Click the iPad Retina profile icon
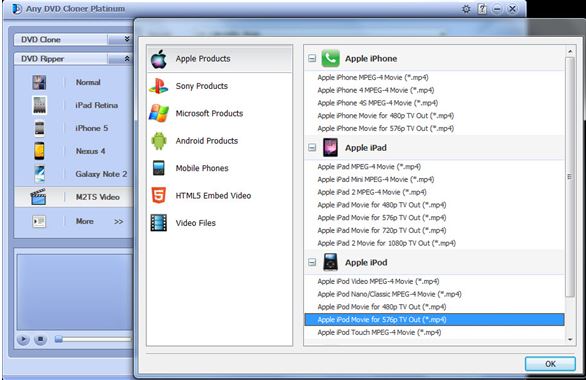586x380 pixels. 40,105
